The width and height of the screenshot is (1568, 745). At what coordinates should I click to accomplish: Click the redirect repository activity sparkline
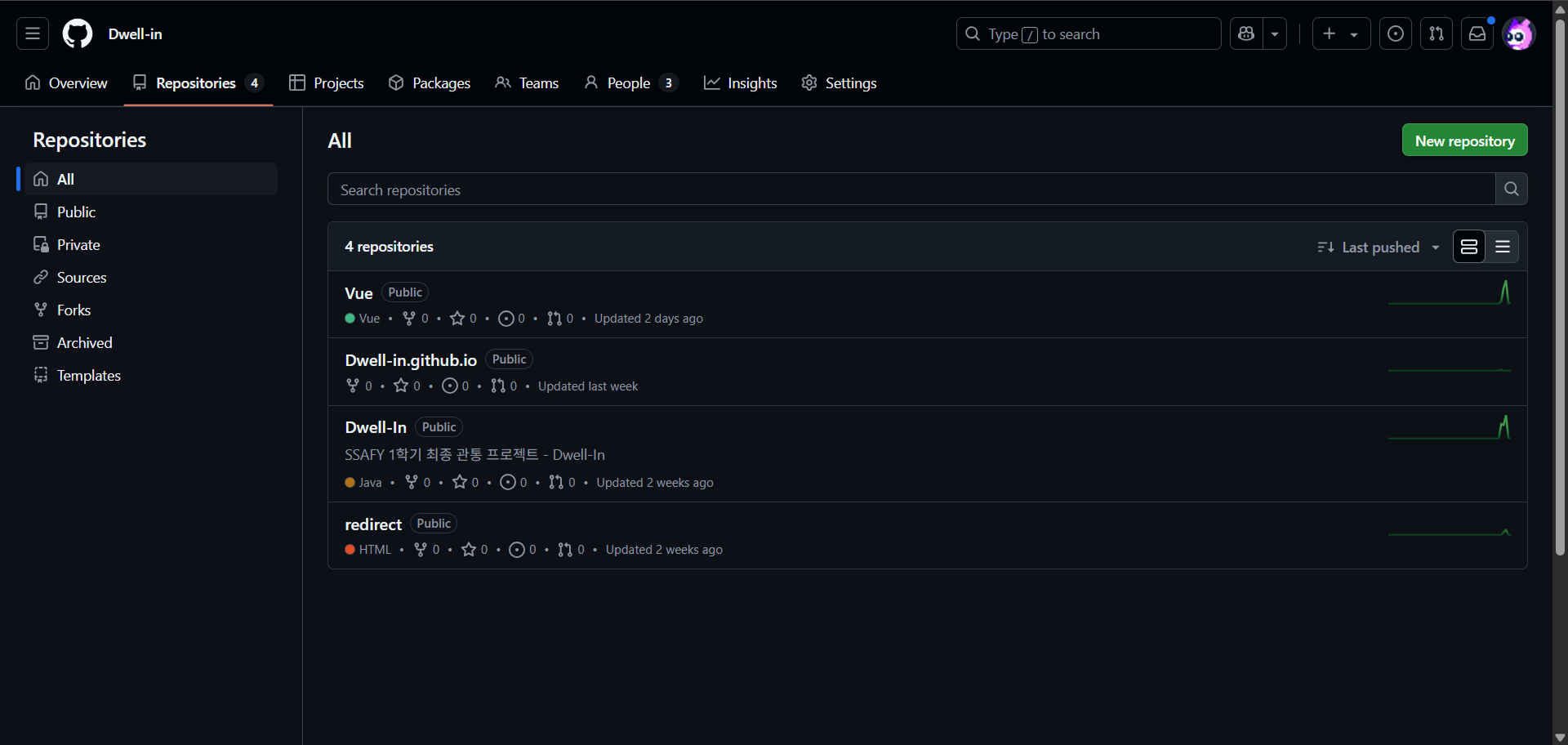pyautogui.click(x=1450, y=532)
